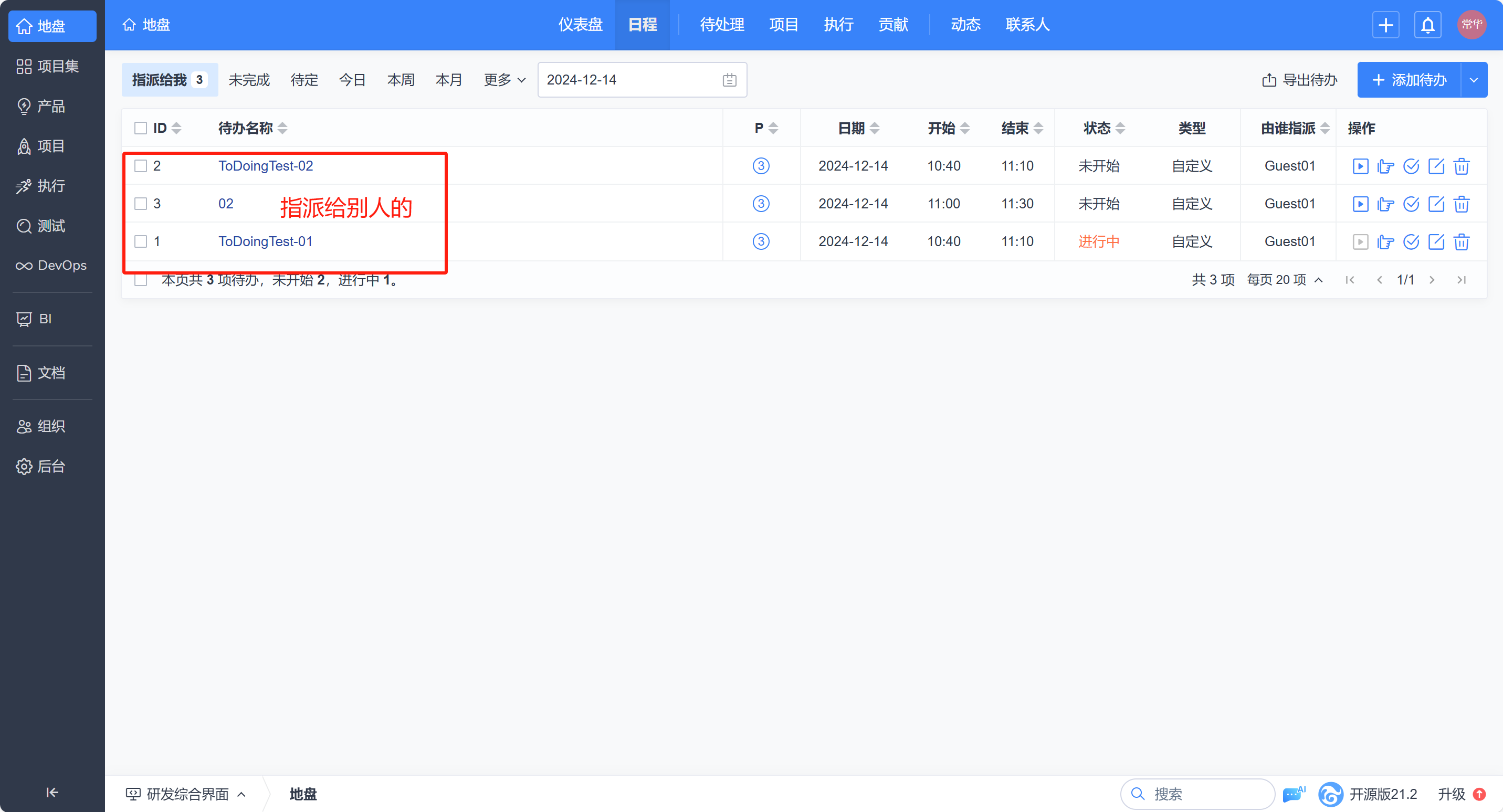Open the ToDoingTest-01 todo link
Viewport: 1503px width, 812px height.
tap(266, 241)
